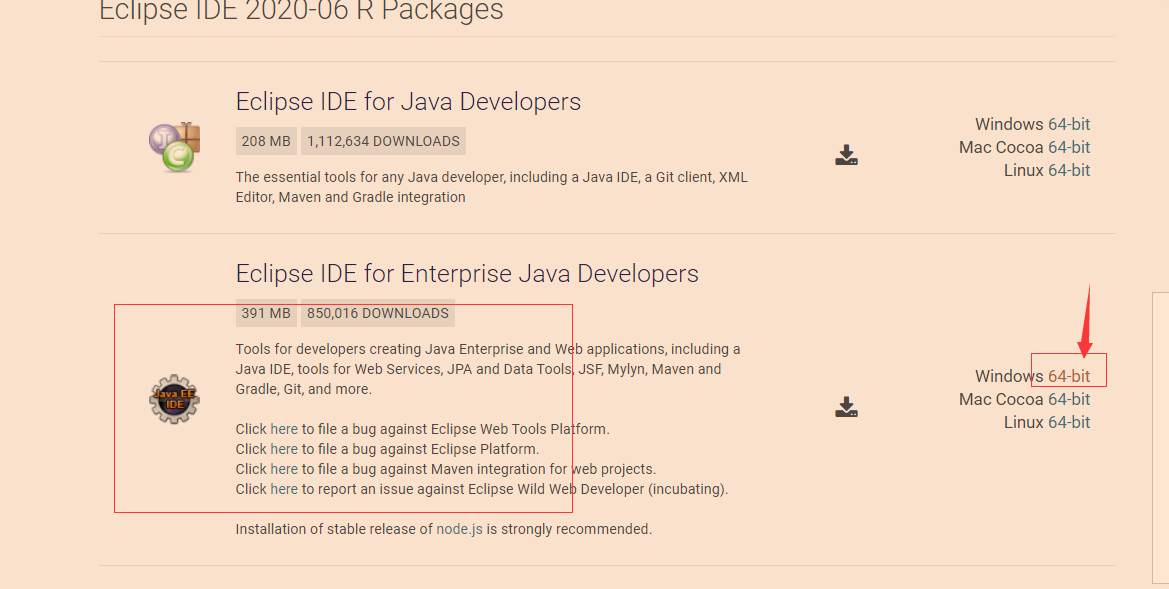This screenshot has height=589, width=1169.
Task: Click the 391 MB size badge
Action: click(265, 313)
